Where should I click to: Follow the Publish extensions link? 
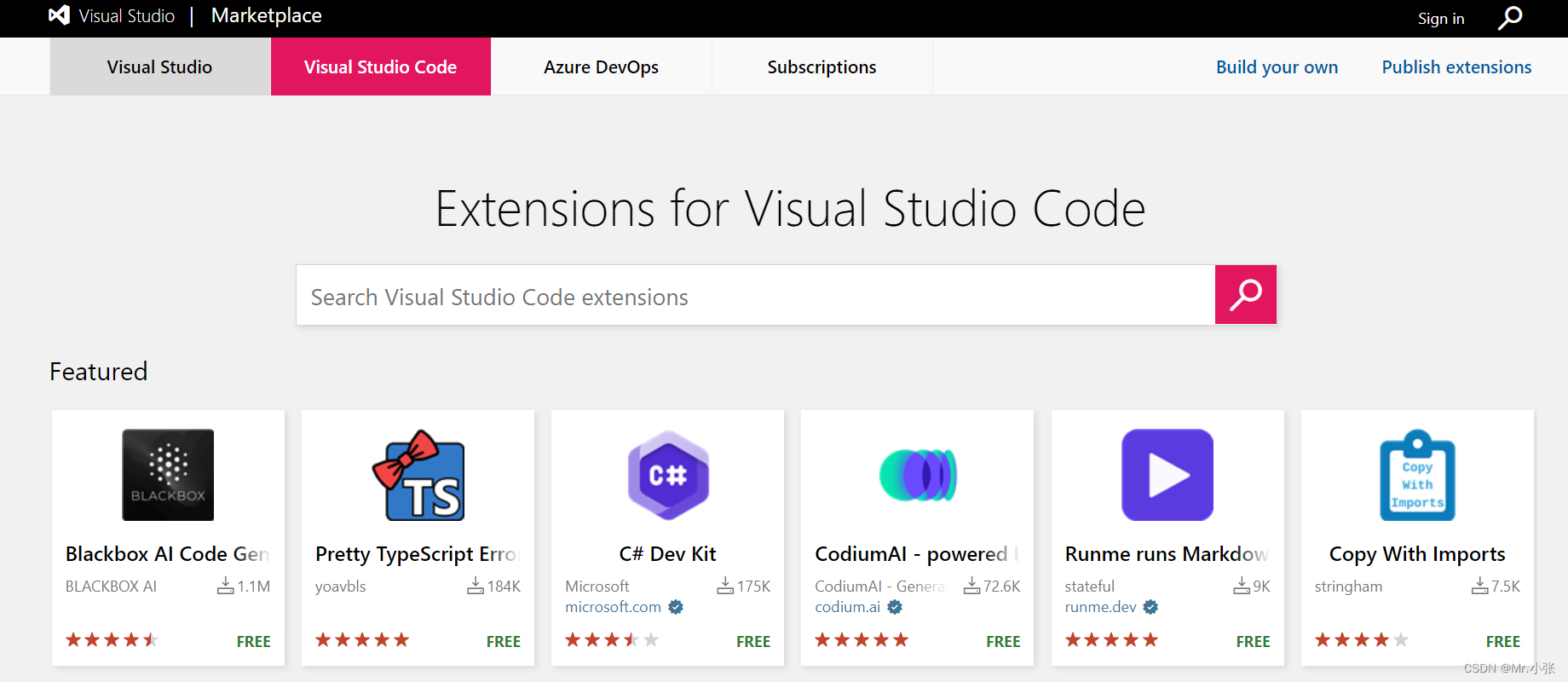coord(1456,66)
